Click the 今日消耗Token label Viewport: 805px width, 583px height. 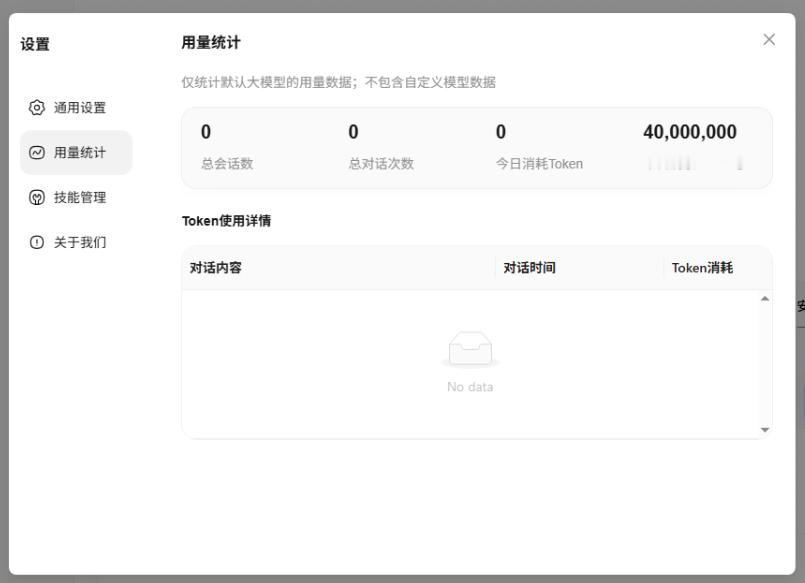[539, 164]
